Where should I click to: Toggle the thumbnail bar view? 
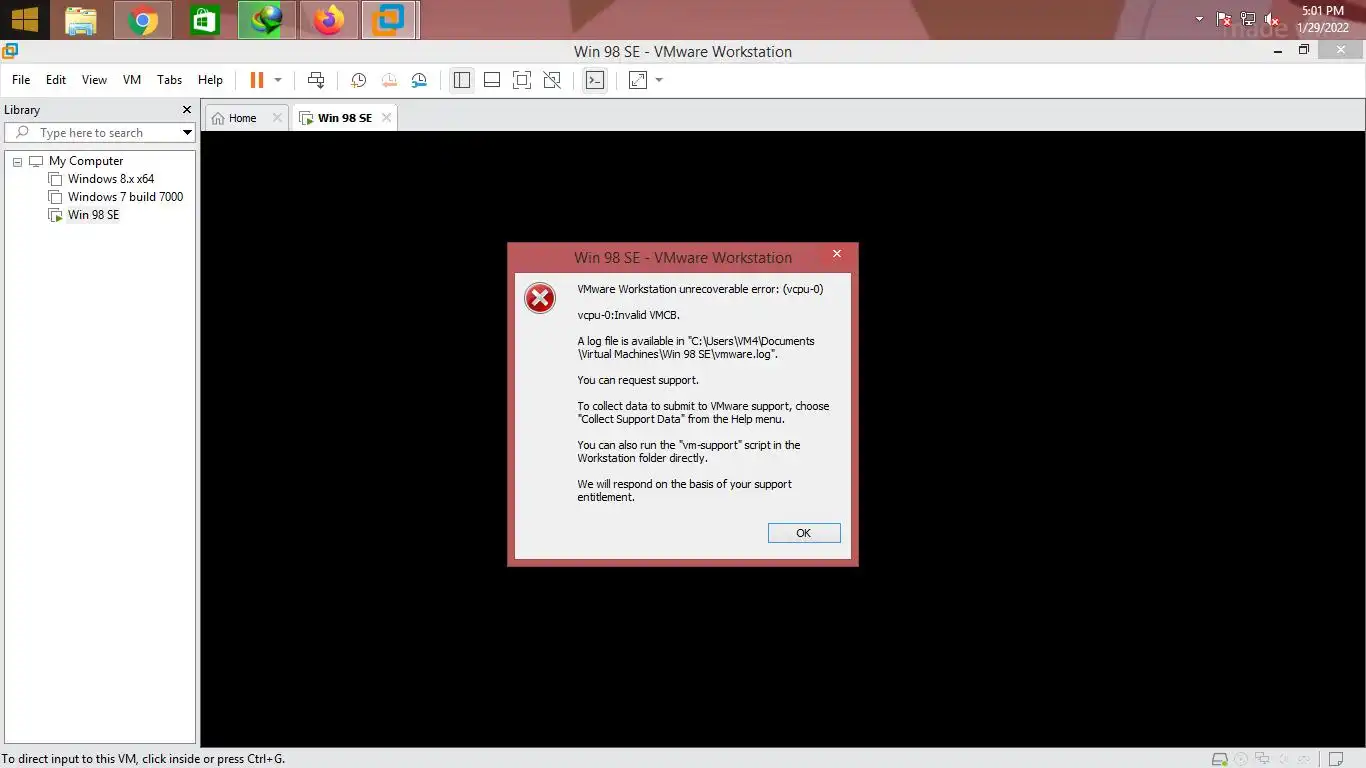point(492,80)
